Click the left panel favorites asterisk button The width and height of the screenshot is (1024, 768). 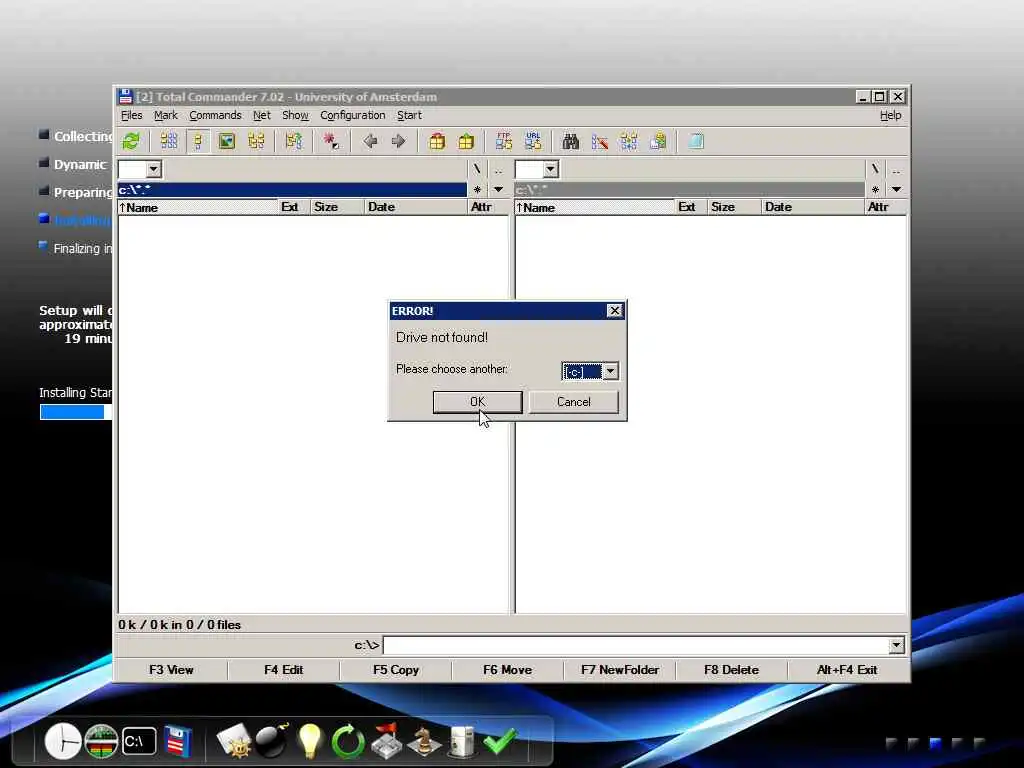(477, 189)
